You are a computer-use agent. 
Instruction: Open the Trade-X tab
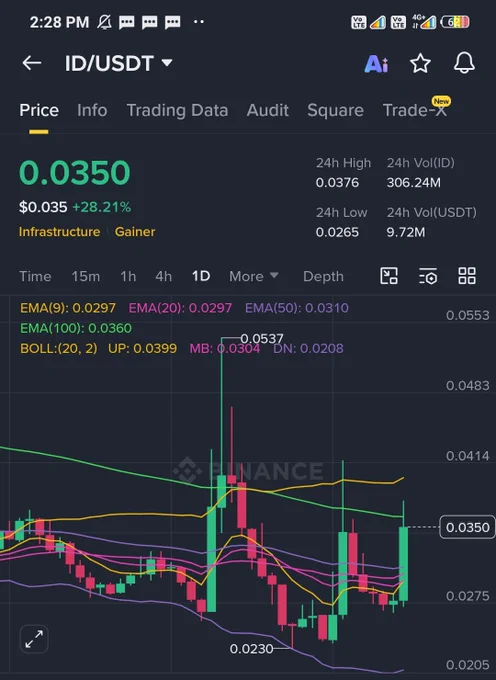click(x=415, y=110)
